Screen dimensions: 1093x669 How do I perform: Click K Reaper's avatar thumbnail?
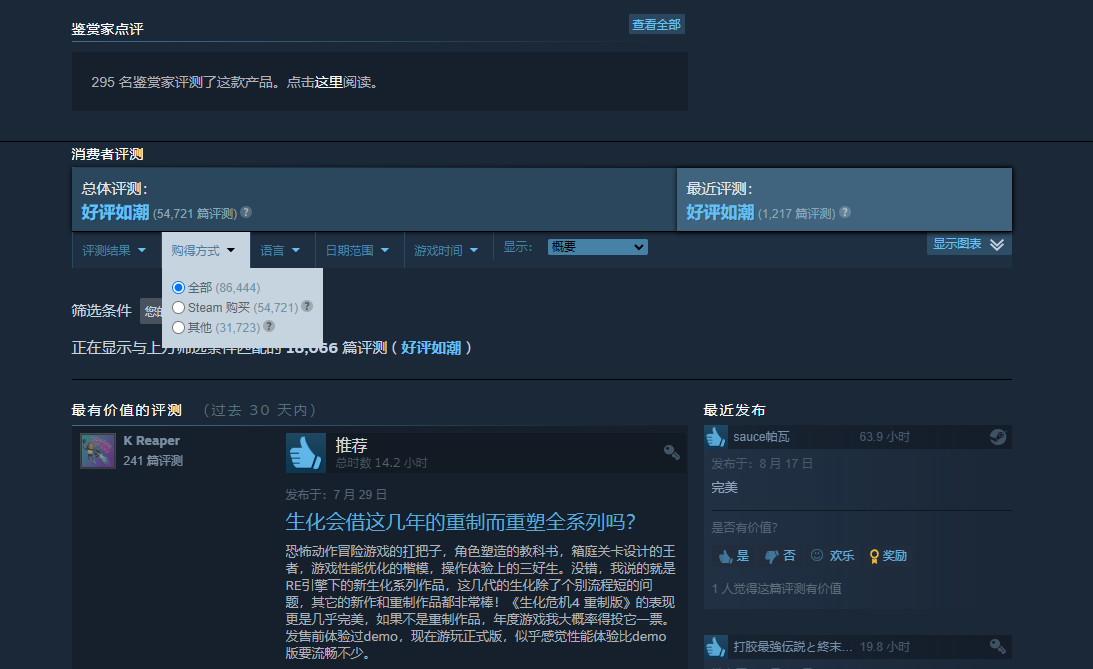click(x=98, y=451)
